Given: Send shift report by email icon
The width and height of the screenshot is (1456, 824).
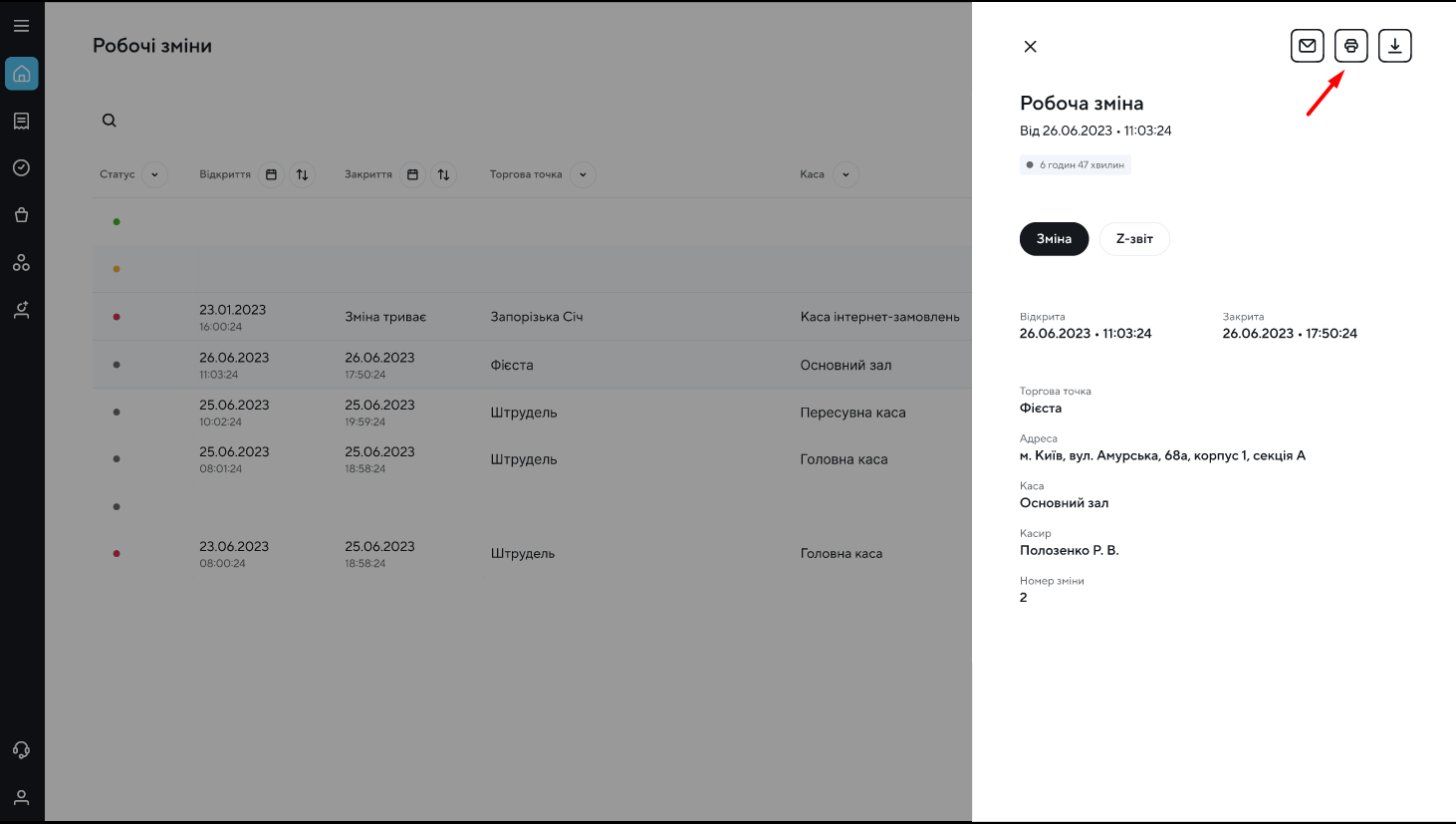Looking at the screenshot, I should pos(1307,46).
